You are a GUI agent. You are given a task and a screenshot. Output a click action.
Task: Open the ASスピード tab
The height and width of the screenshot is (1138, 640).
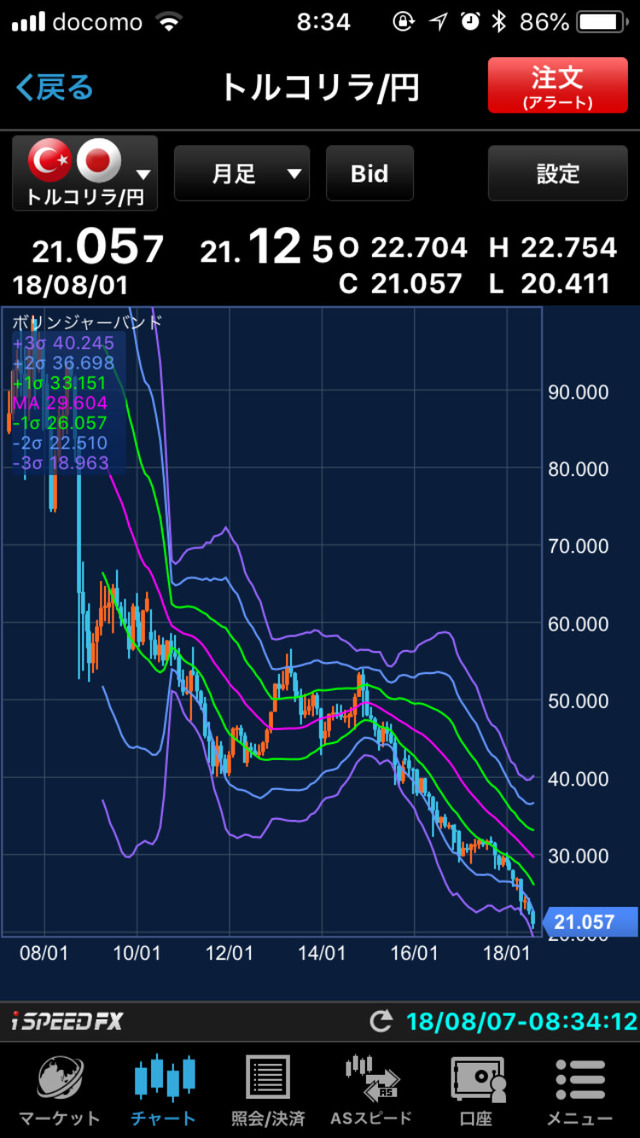point(371,1091)
